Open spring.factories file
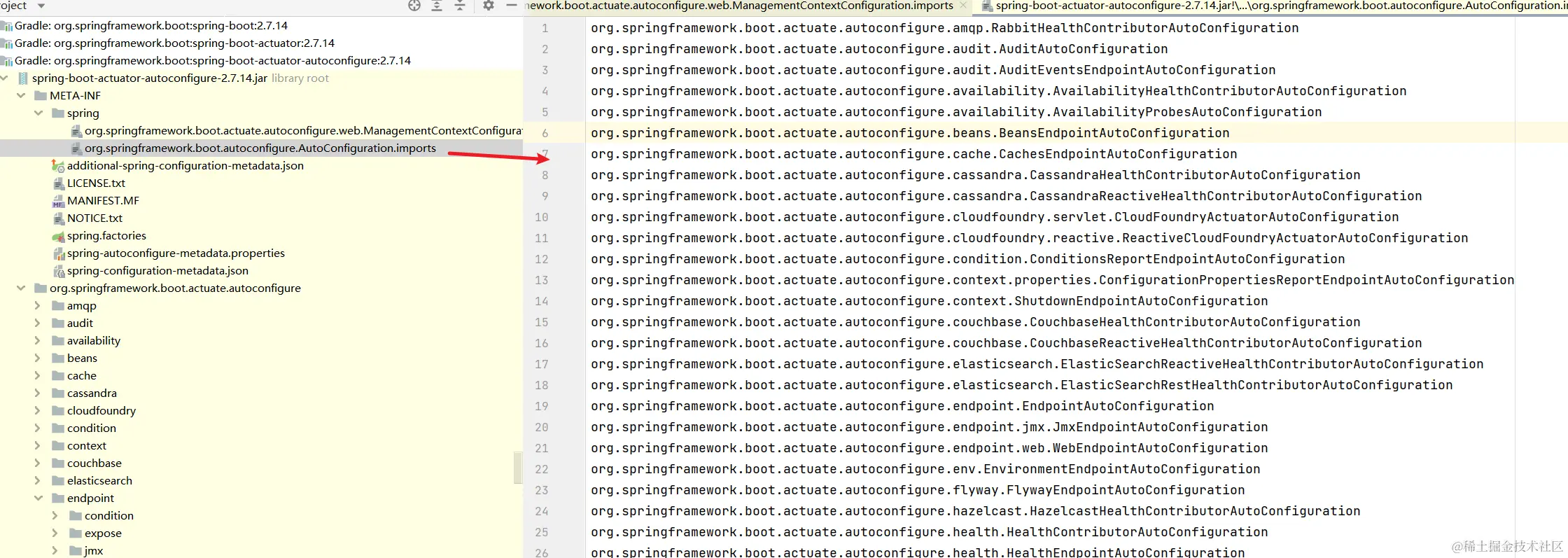The image size is (1568, 558). click(x=106, y=236)
